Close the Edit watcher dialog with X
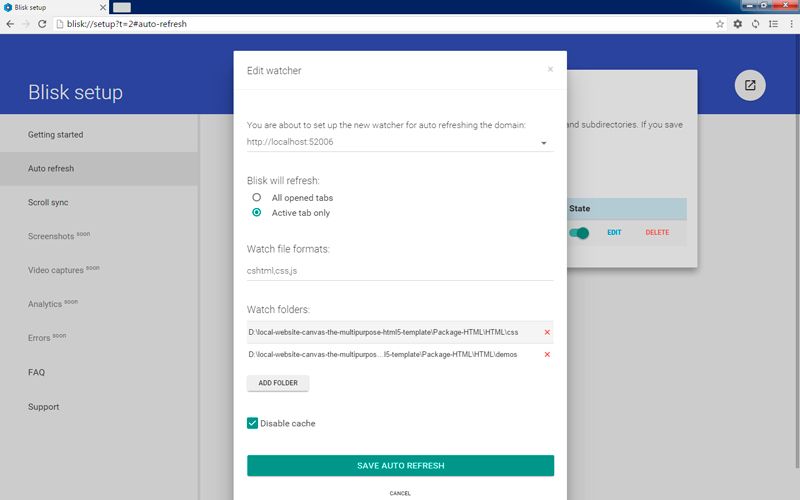 pos(550,69)
